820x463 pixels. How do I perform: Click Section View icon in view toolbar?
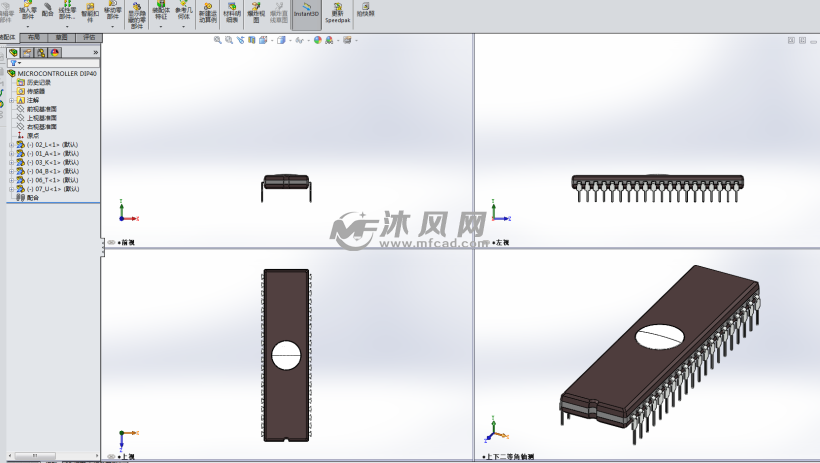click(252, 40)
